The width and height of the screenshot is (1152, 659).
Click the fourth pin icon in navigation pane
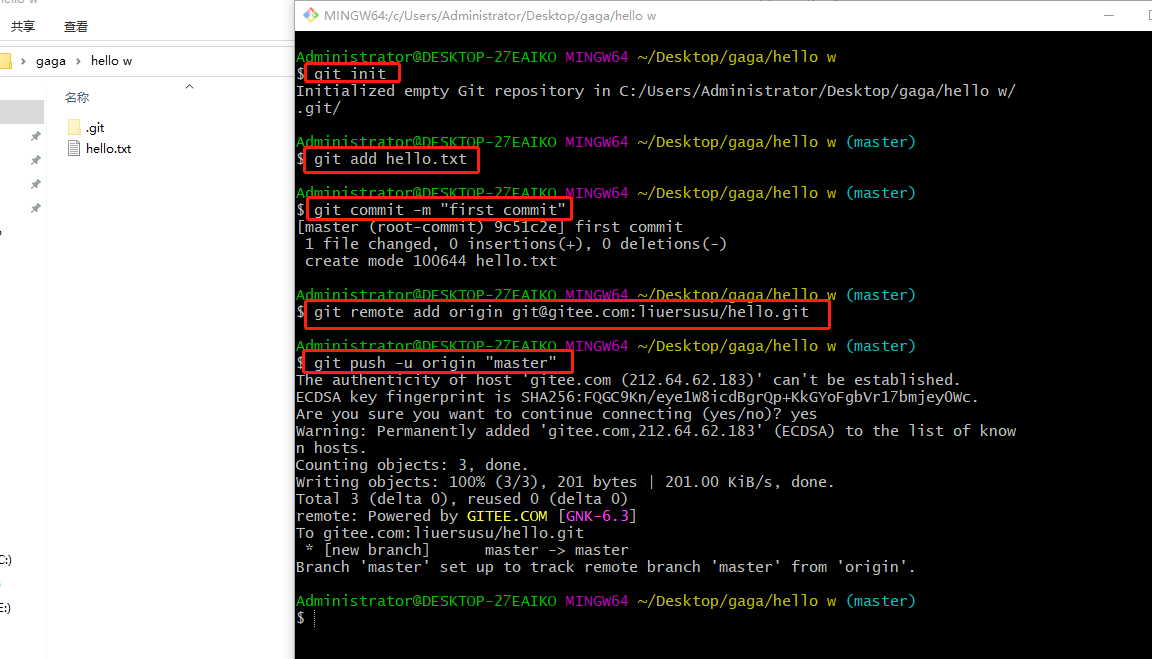pyautogui.click(x=35, y=209)
